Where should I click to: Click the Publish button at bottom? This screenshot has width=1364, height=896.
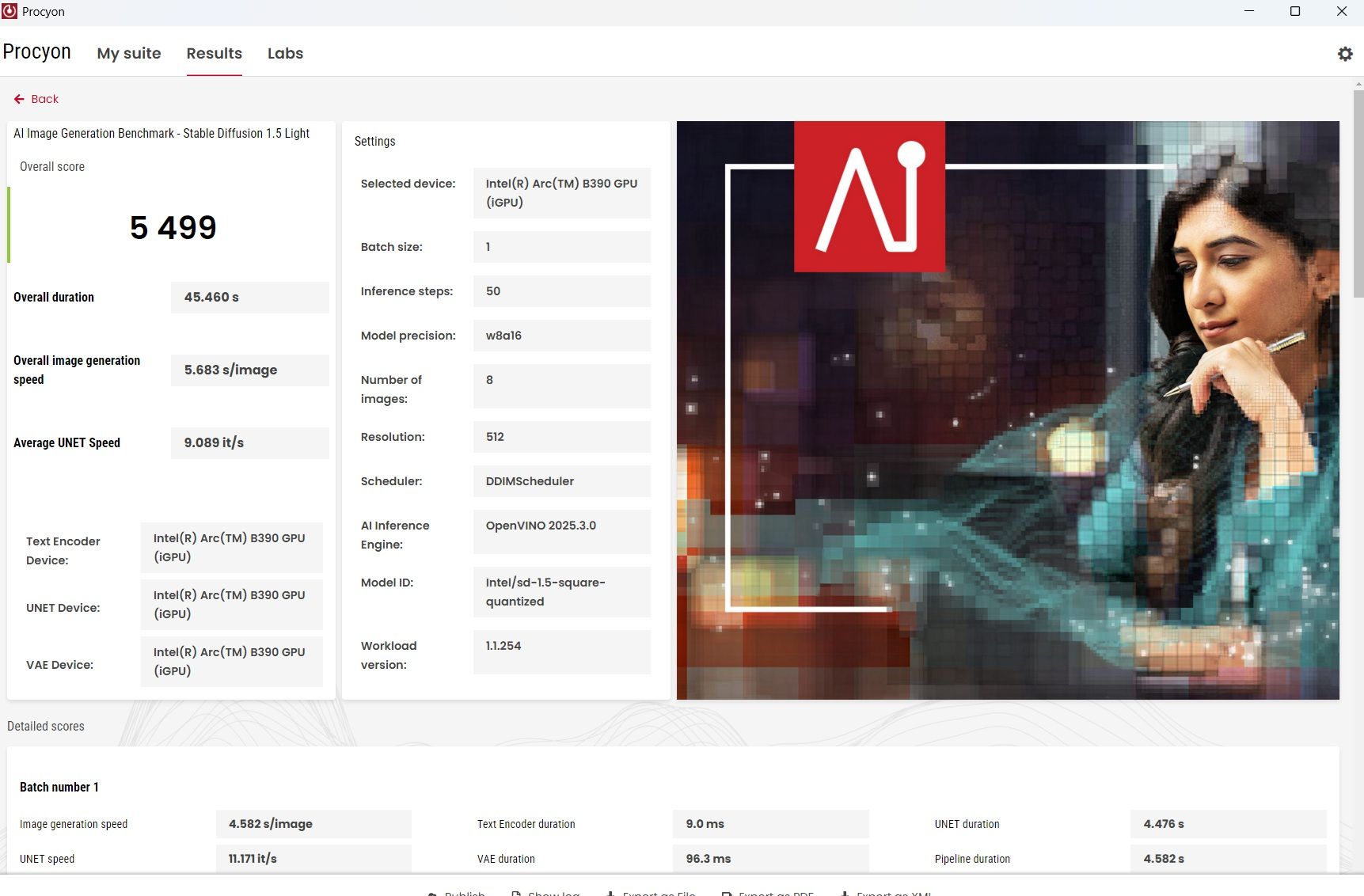(x=457, y=893)
